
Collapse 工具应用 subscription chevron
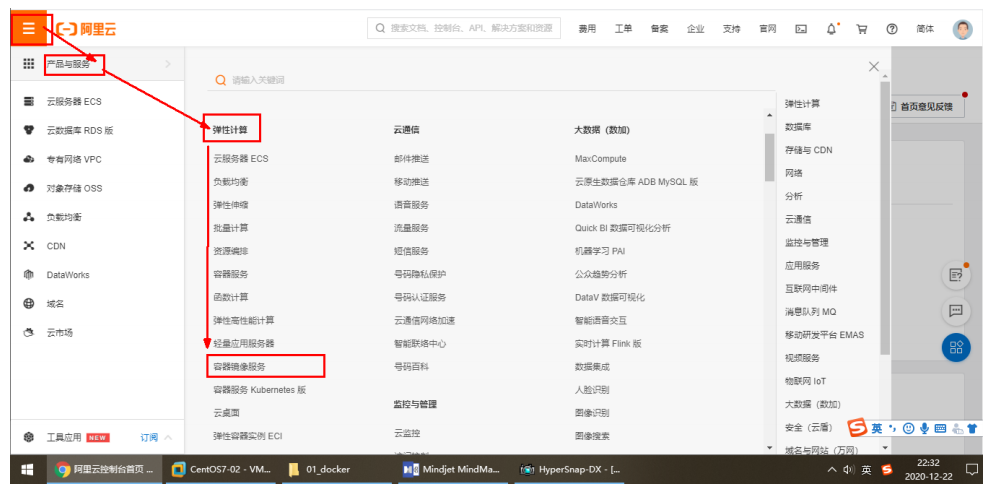coord(168,437)
